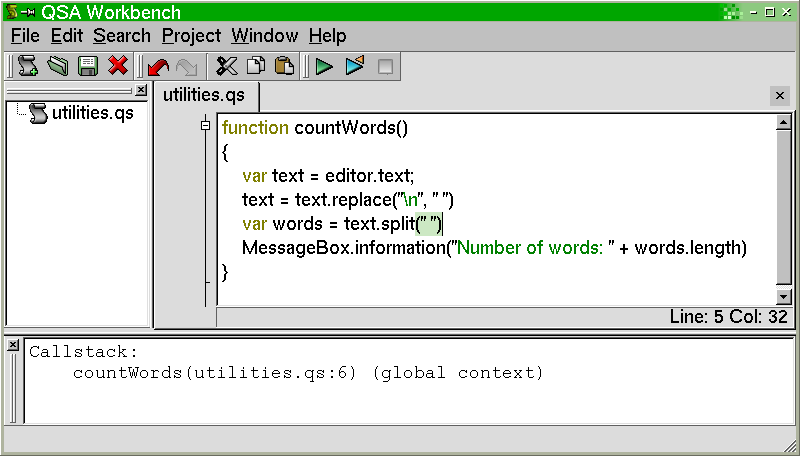Open the Project menu
This screenshot has width=800, height=456.
(191, 36)
